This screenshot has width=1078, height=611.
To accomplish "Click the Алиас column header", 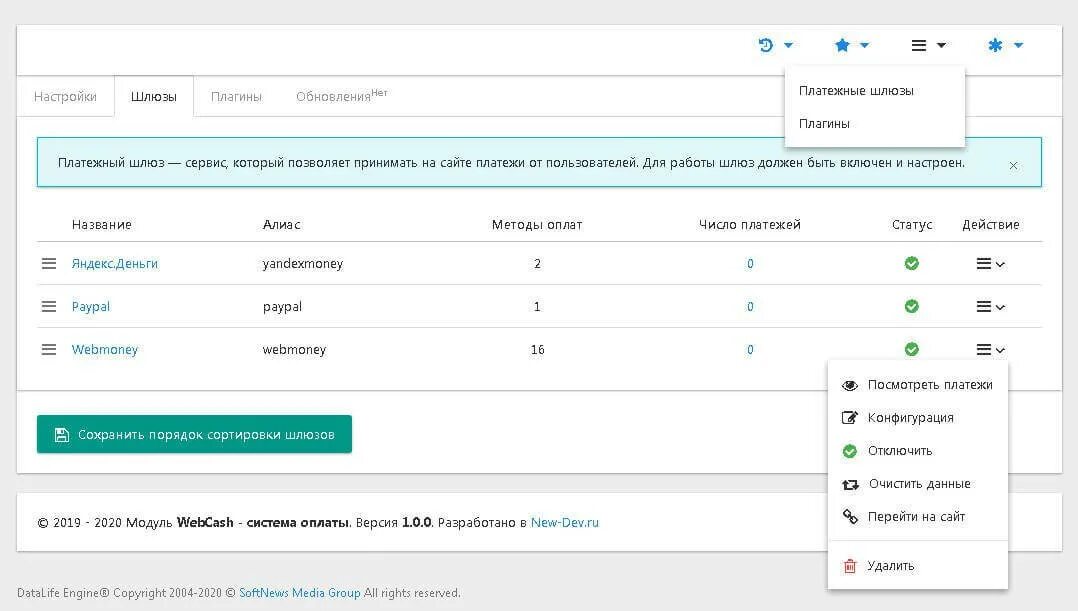I will click(x=281, y=225).
